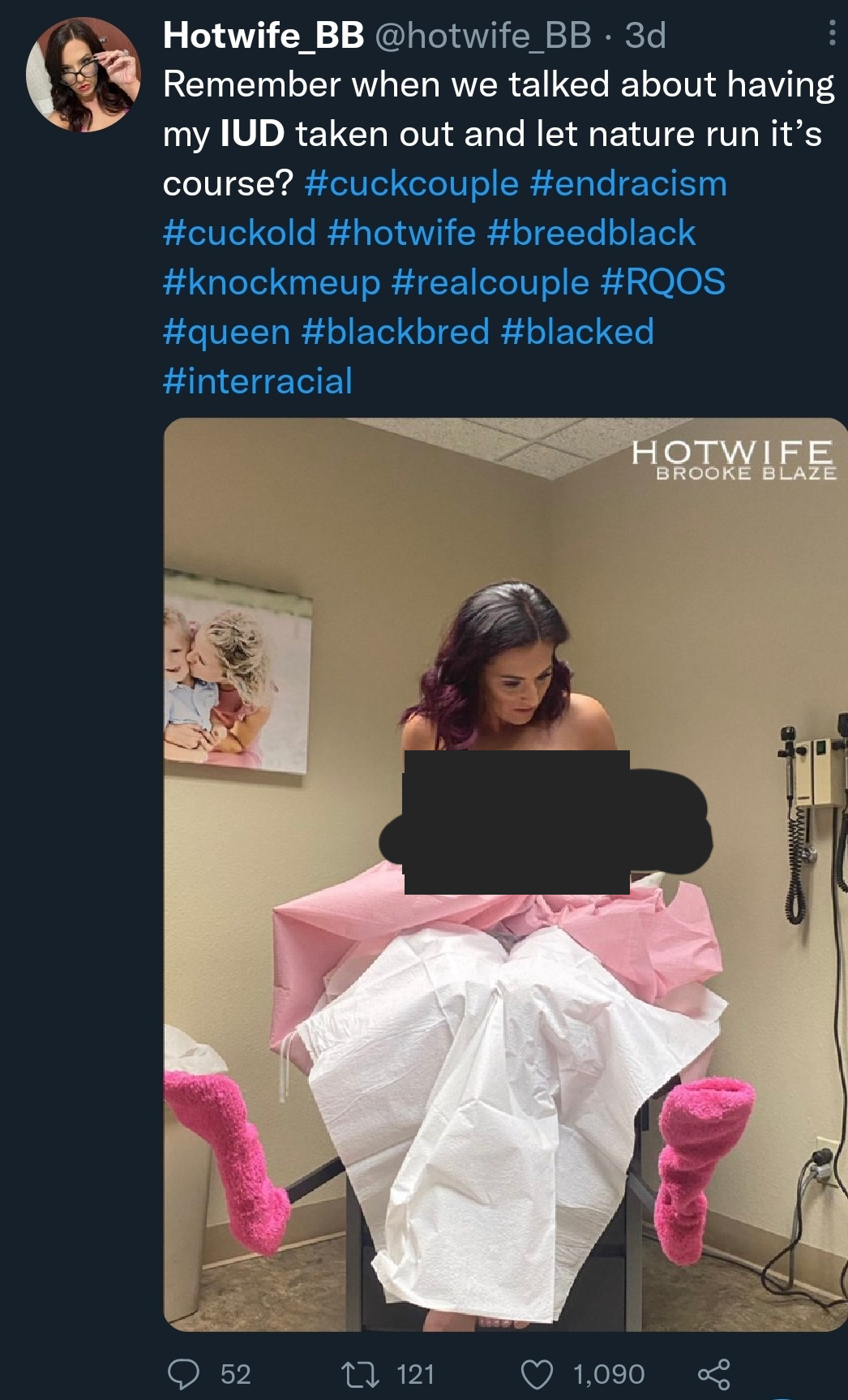Click the 1,090 likes count
Screen dimensions: 848x1400
[609, 1374]
